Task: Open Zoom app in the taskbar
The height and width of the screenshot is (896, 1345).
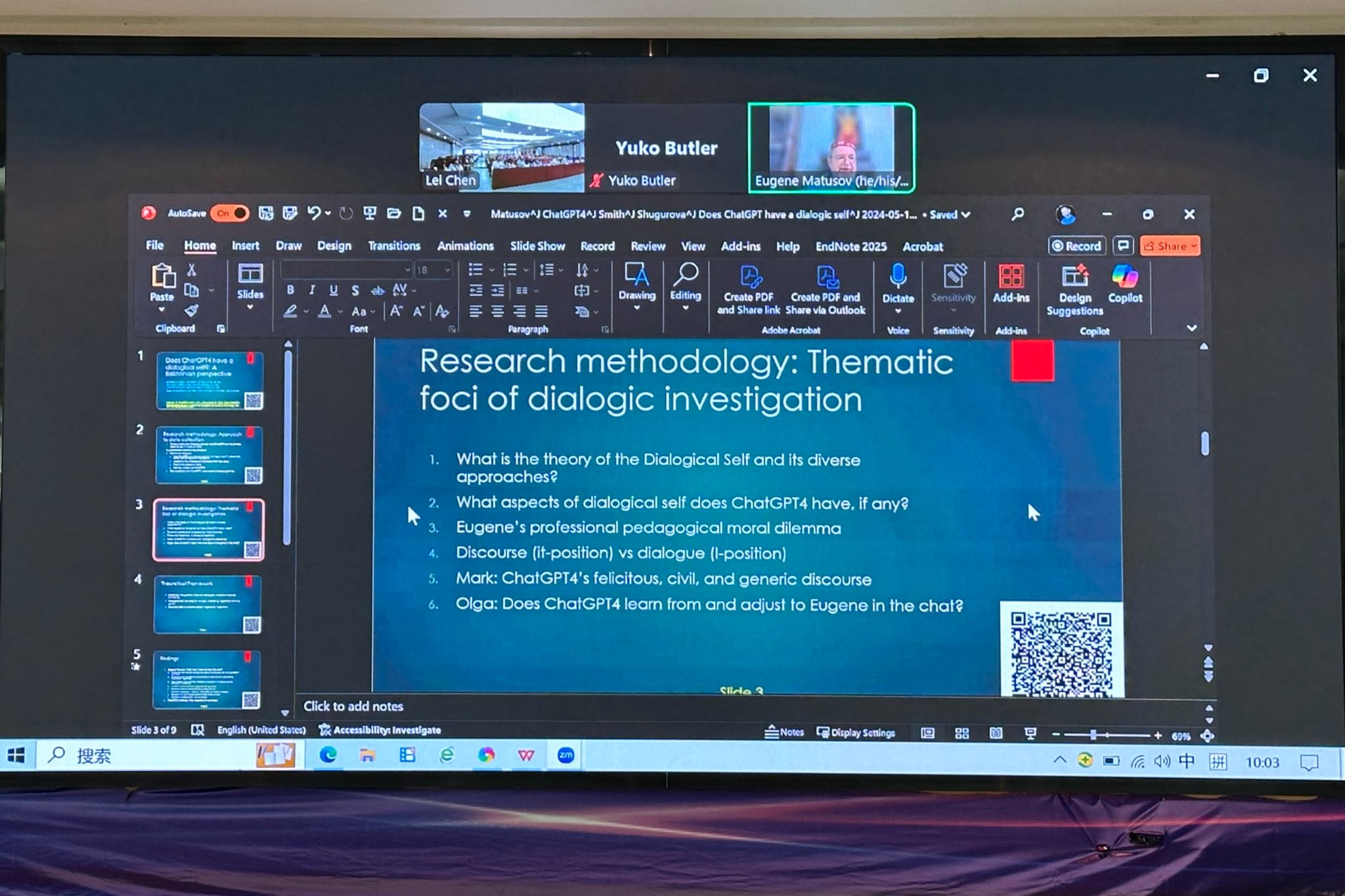Action: click(565, 756)
